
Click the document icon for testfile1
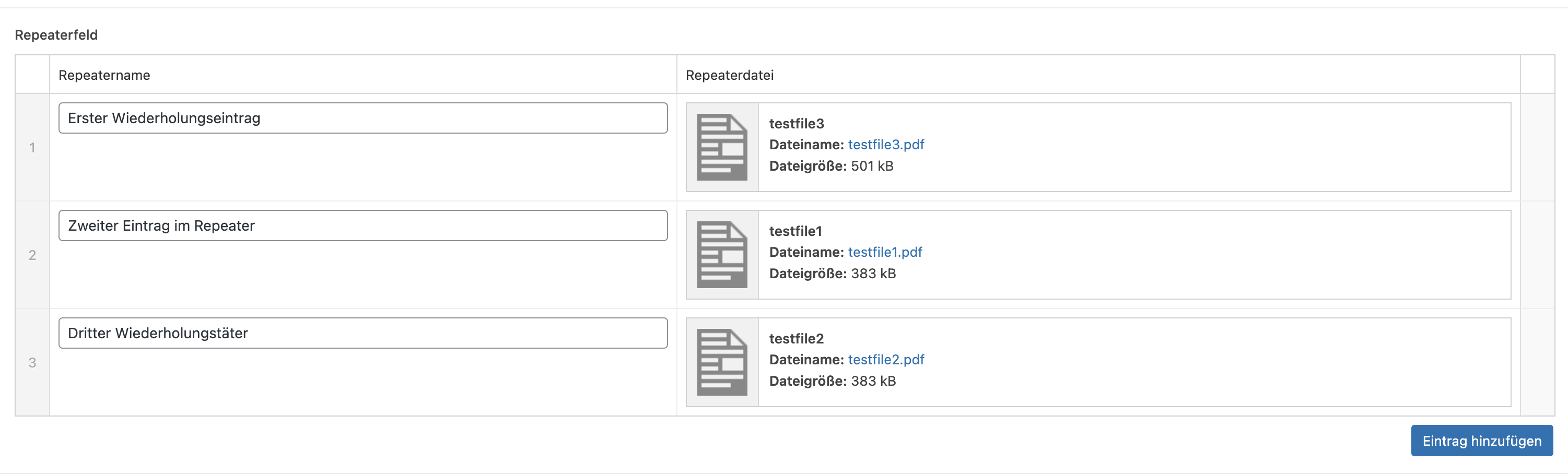722,255
